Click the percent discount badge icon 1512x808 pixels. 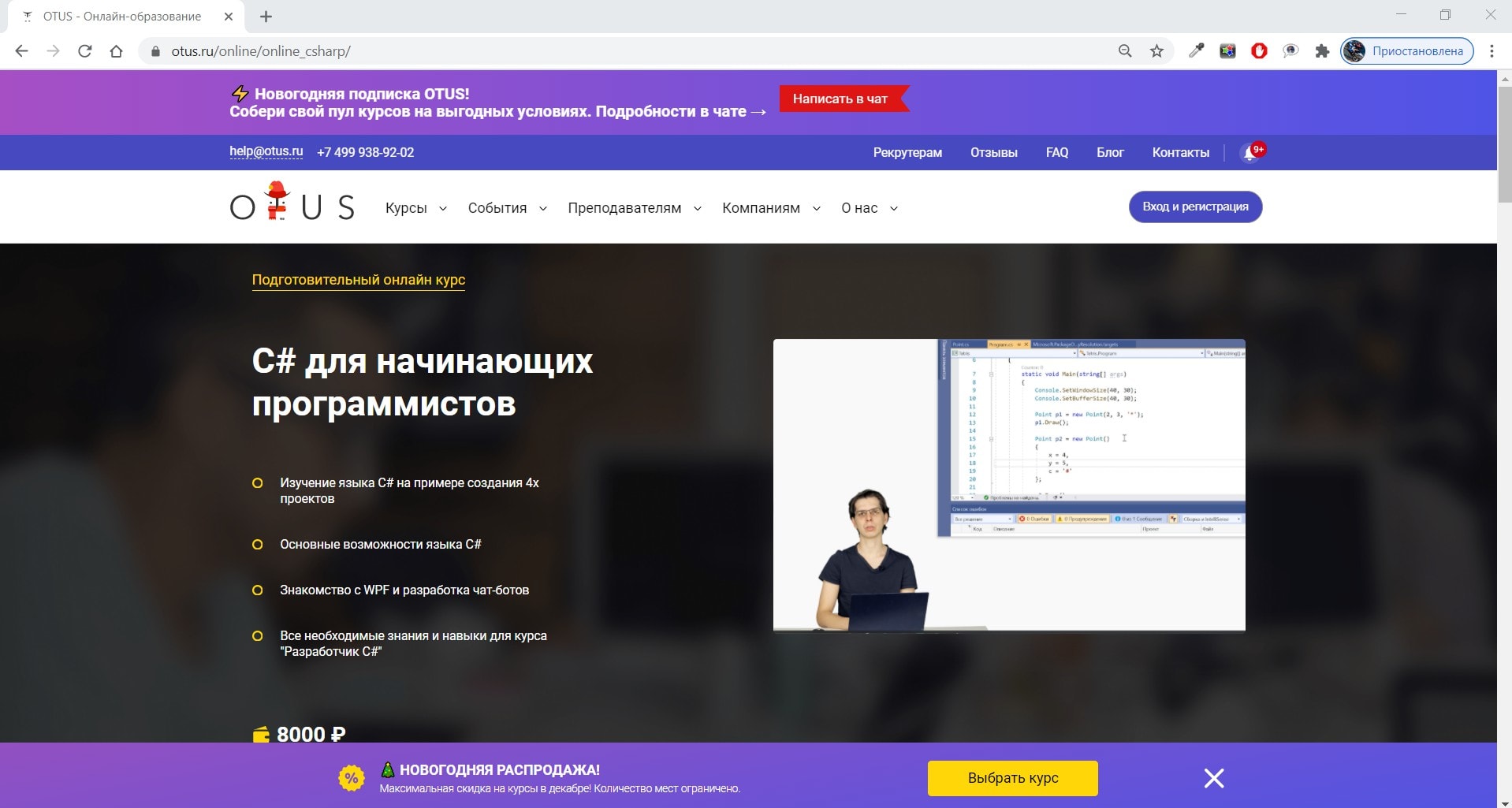[352, 778]
